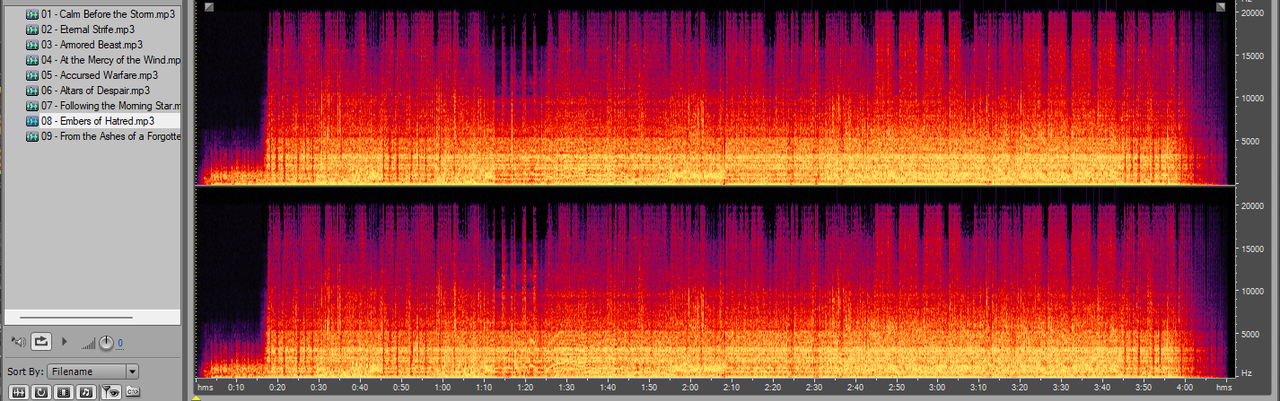Toggle Show Audio Files waveform icon
This screenshot has height=401, width=1280.
click(x=20, y=391)
